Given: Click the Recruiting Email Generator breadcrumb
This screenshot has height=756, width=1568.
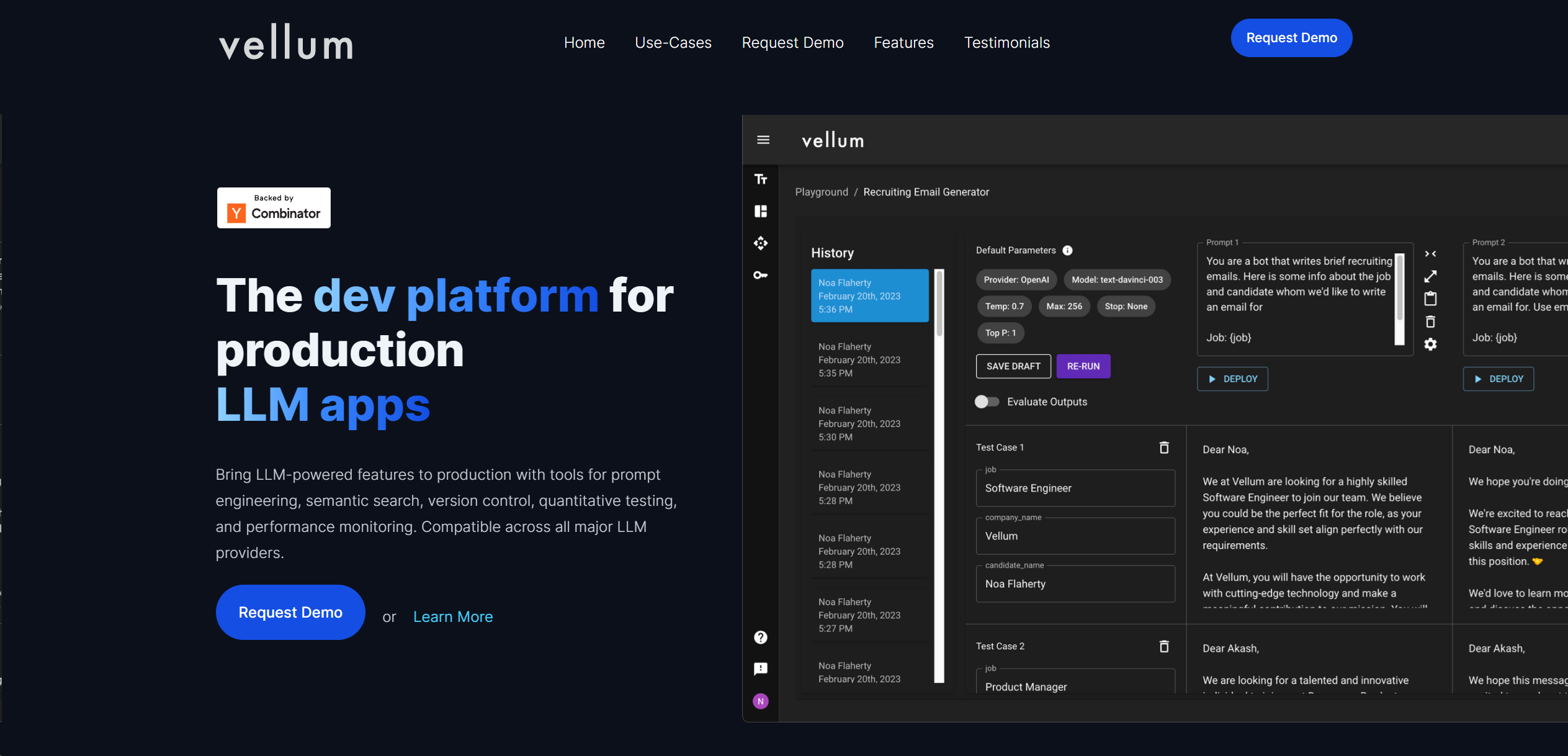Looking at the screenshot, I should click(x=926, y=192).
